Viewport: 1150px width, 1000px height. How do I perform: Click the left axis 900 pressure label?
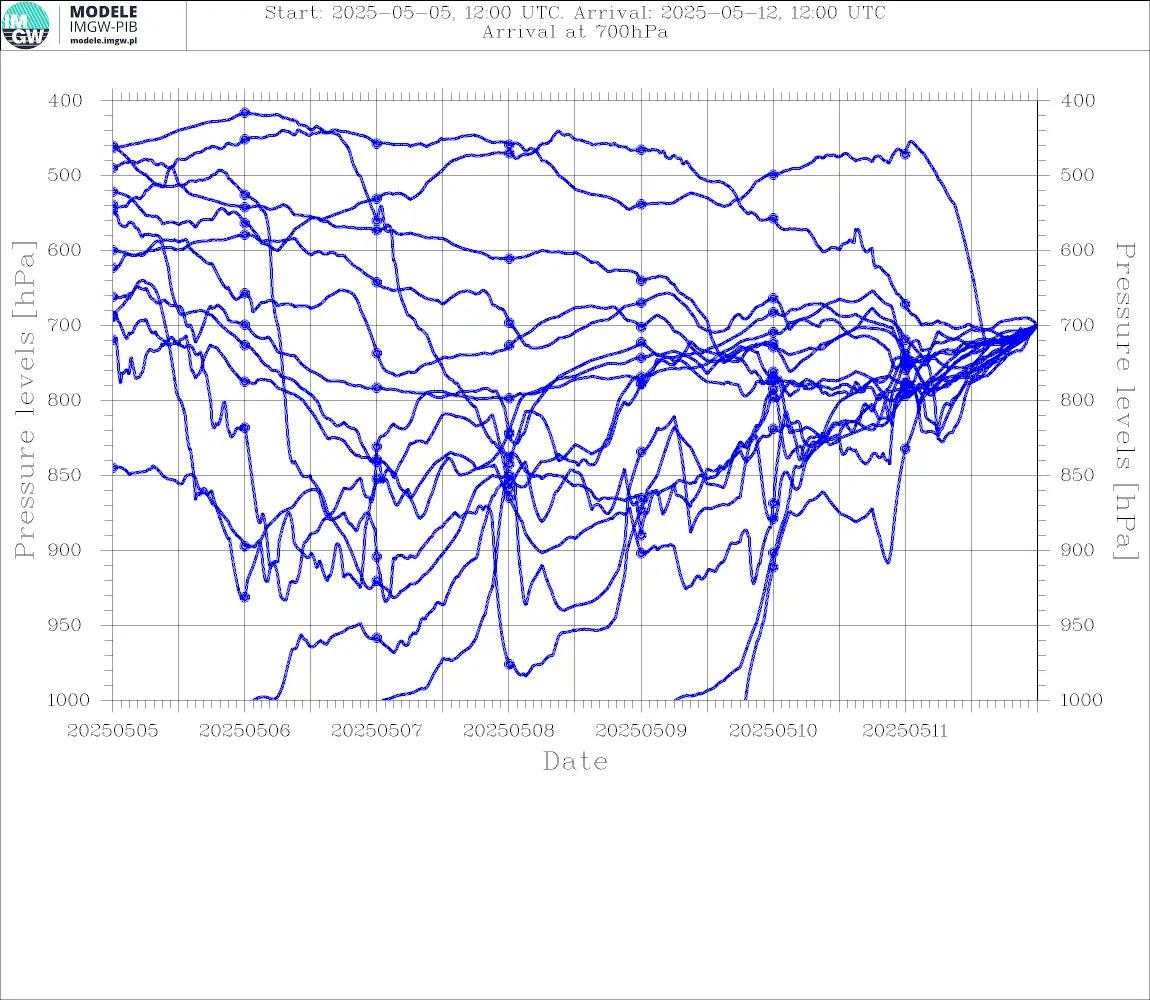pyautogui.click(x=65, y=550)
